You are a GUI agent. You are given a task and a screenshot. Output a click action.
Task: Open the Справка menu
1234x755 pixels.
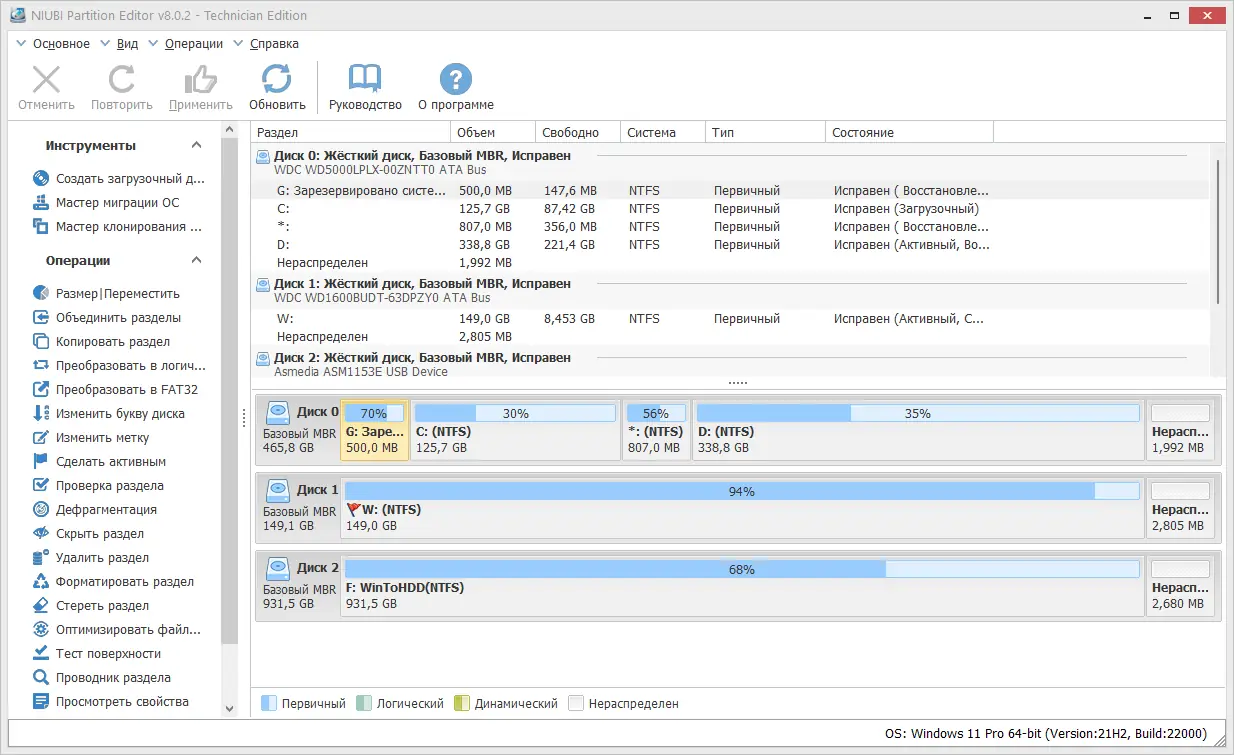coord(273,44)
